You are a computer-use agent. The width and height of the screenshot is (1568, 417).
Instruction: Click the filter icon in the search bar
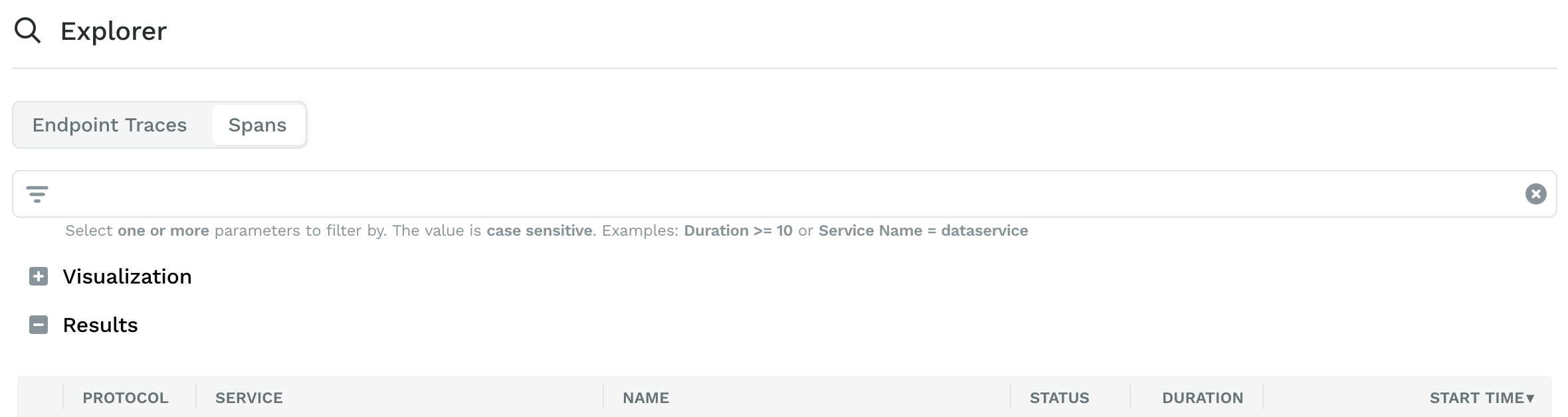[38, 194]
